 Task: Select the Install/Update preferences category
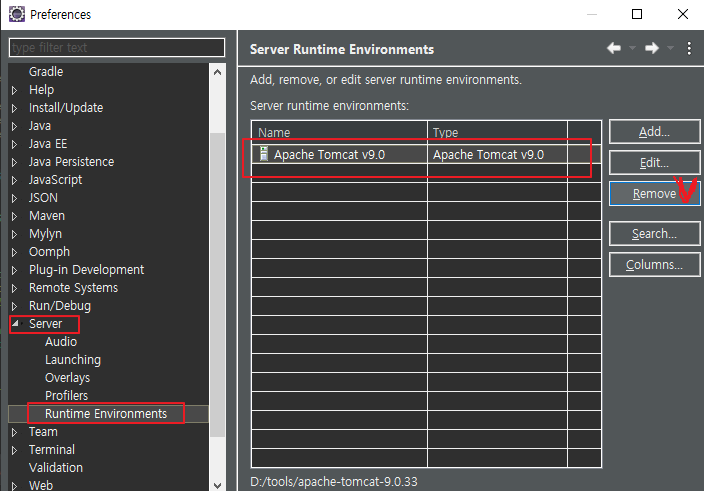(66, 107)
